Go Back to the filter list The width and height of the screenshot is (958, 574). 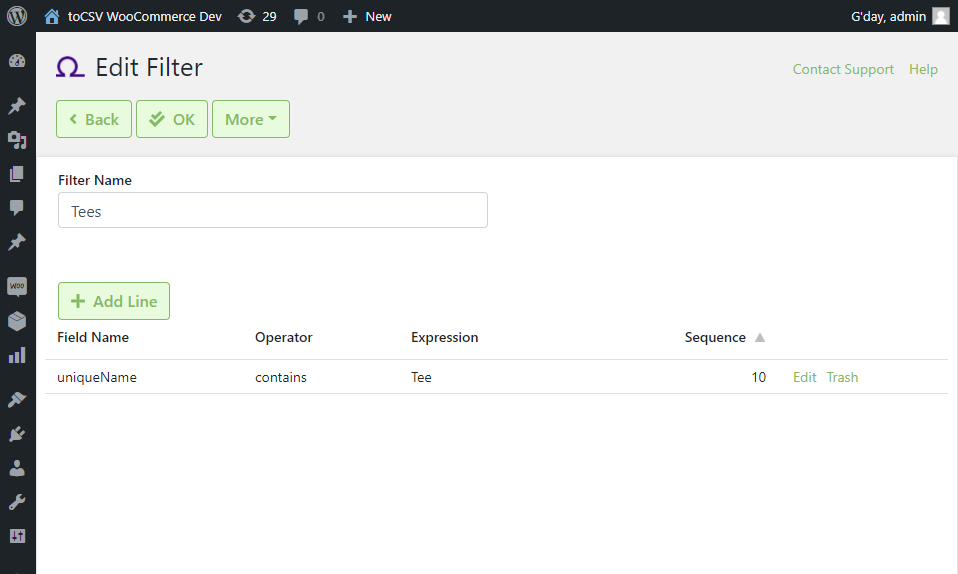pyautogui.click(x=94, y=119)
